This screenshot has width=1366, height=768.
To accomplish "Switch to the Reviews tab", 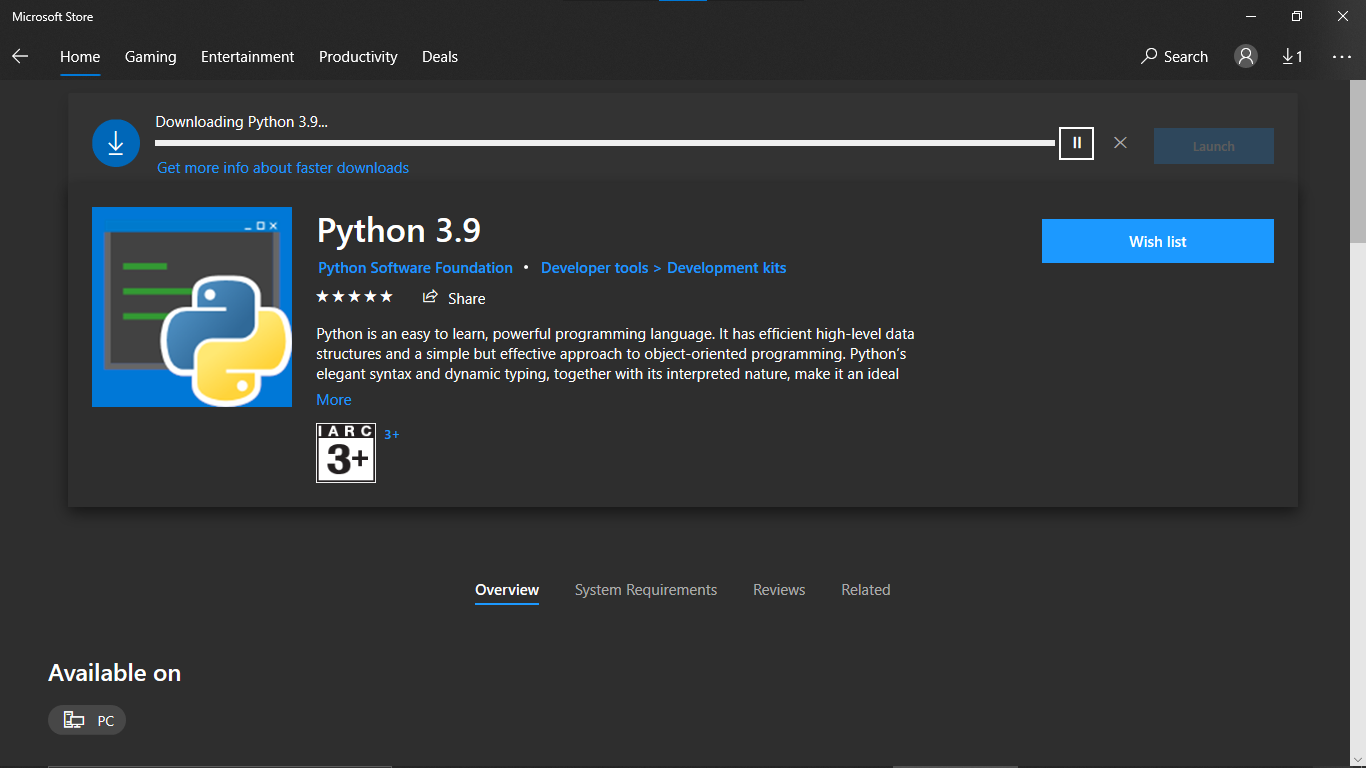I will coord(779,590).
